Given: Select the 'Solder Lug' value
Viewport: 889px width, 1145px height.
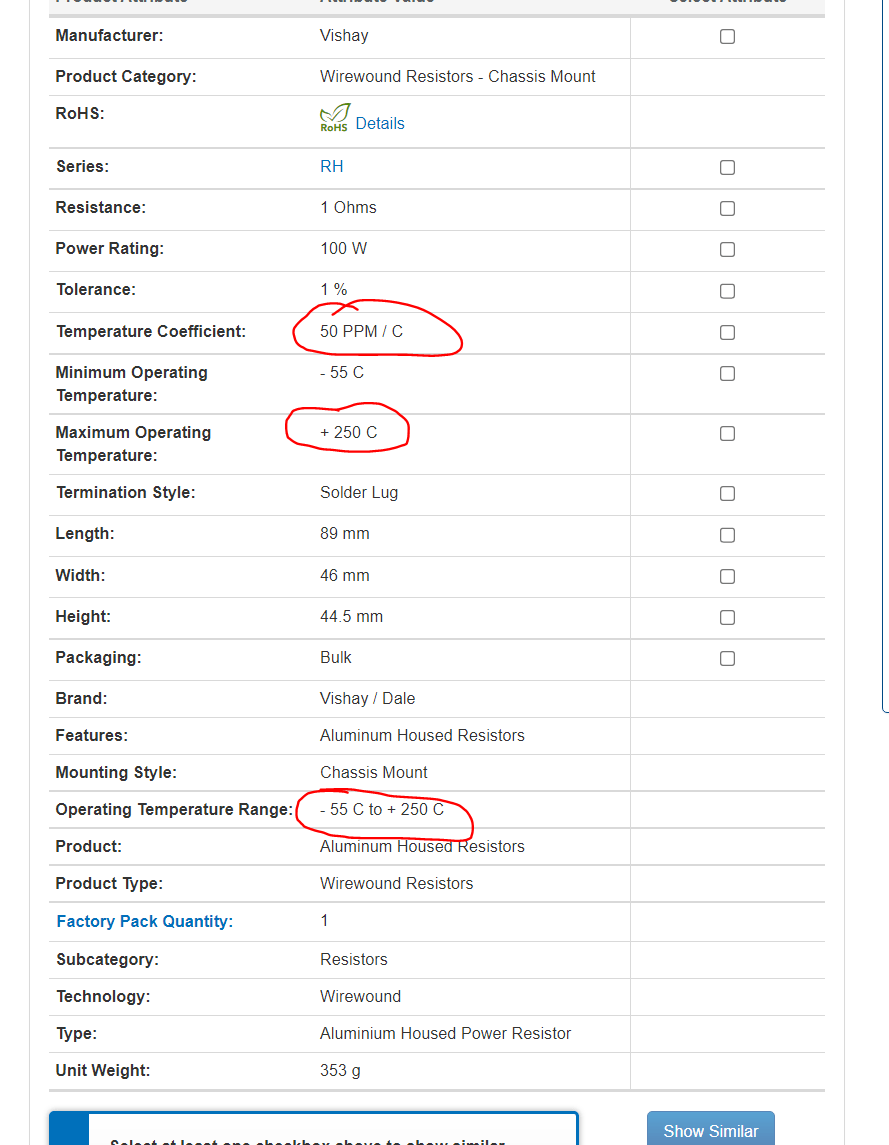Looking at the screenshot, I should click(x=359, y=492).
